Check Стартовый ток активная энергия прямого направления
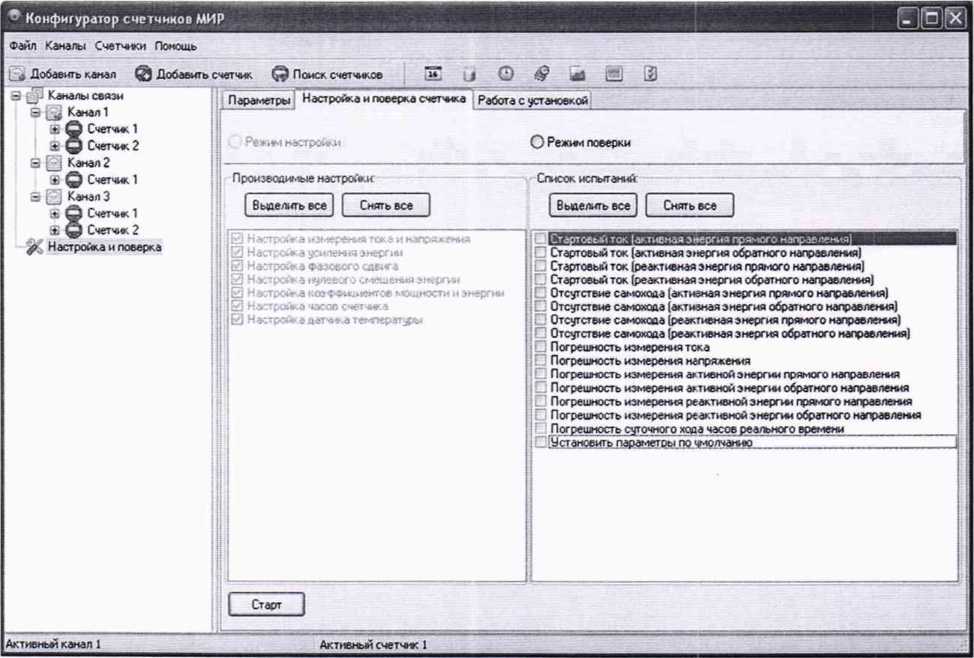The height and width of the screenshot is (658, 974). tap(540, 239)
